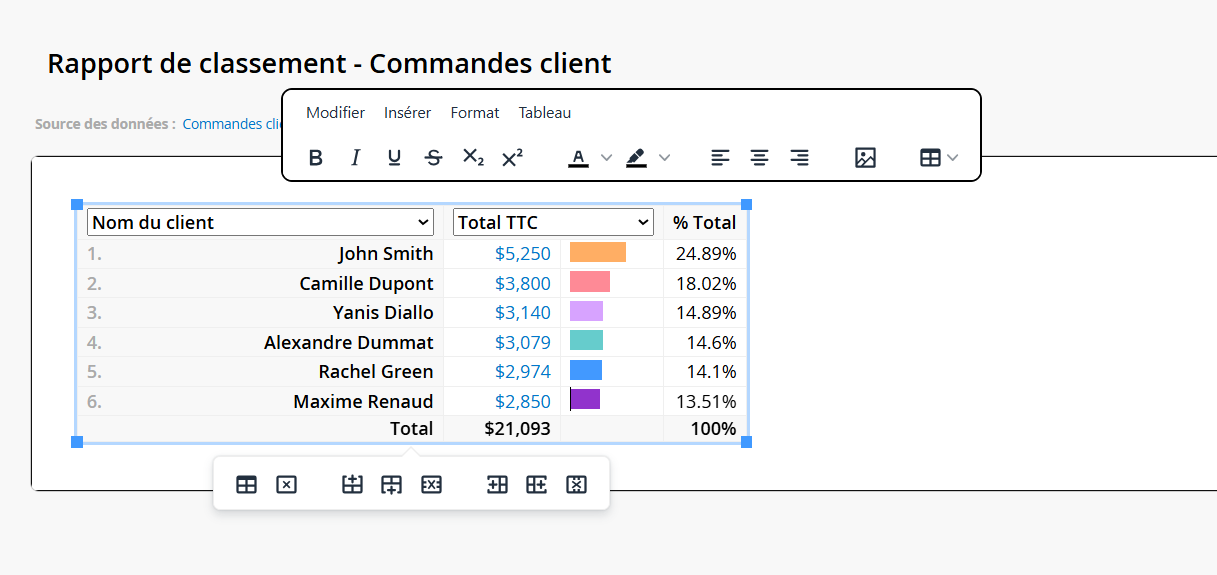Viewport: 1217px width, 575px height.
Task: Open the Tableau menu
Action: click(x=545, y=113)
